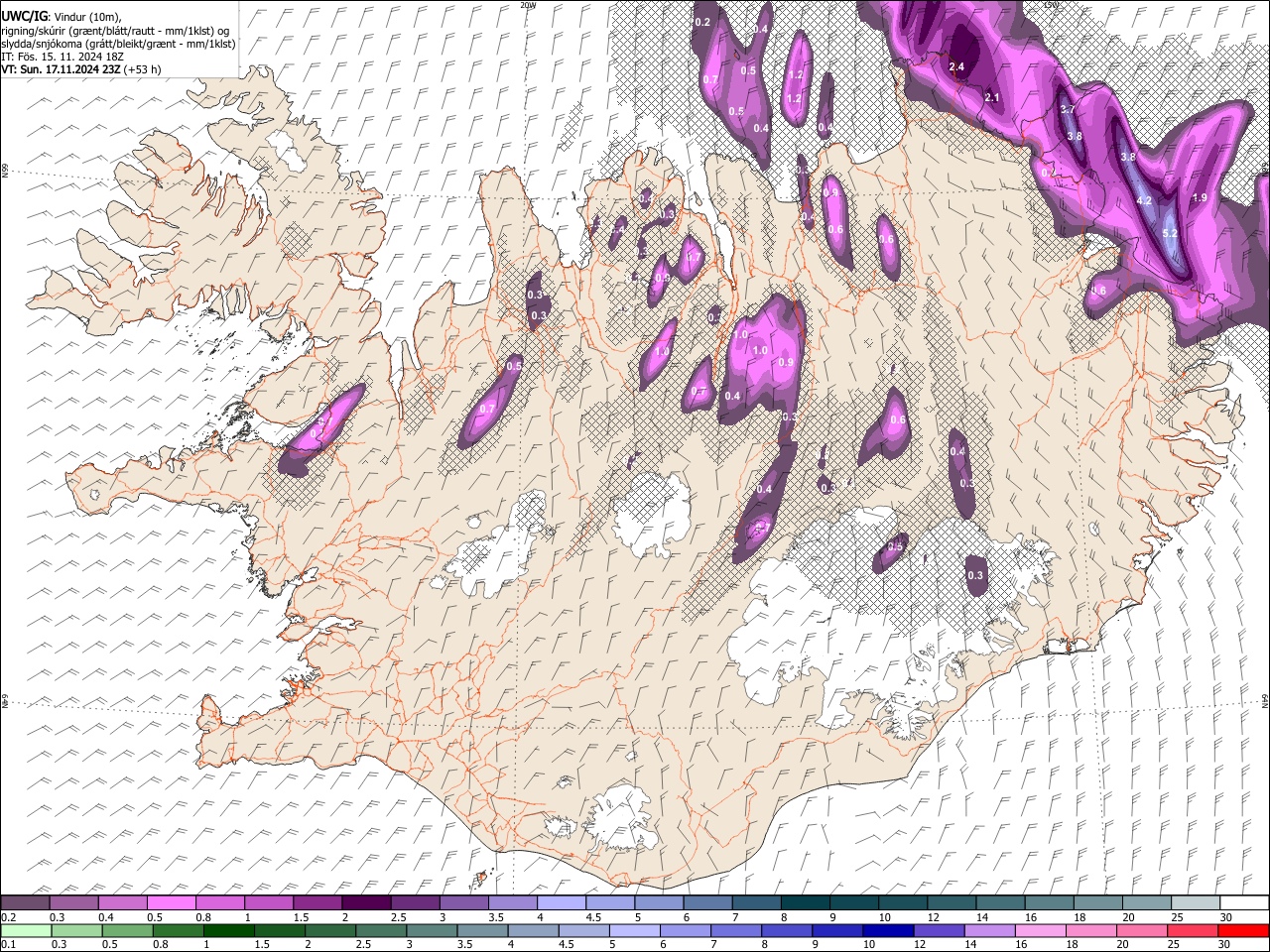Click the dark mauve 0.2 snow legend swatch
The image size is (1270, 952).
pyautogui.click(x=25, y=902)
